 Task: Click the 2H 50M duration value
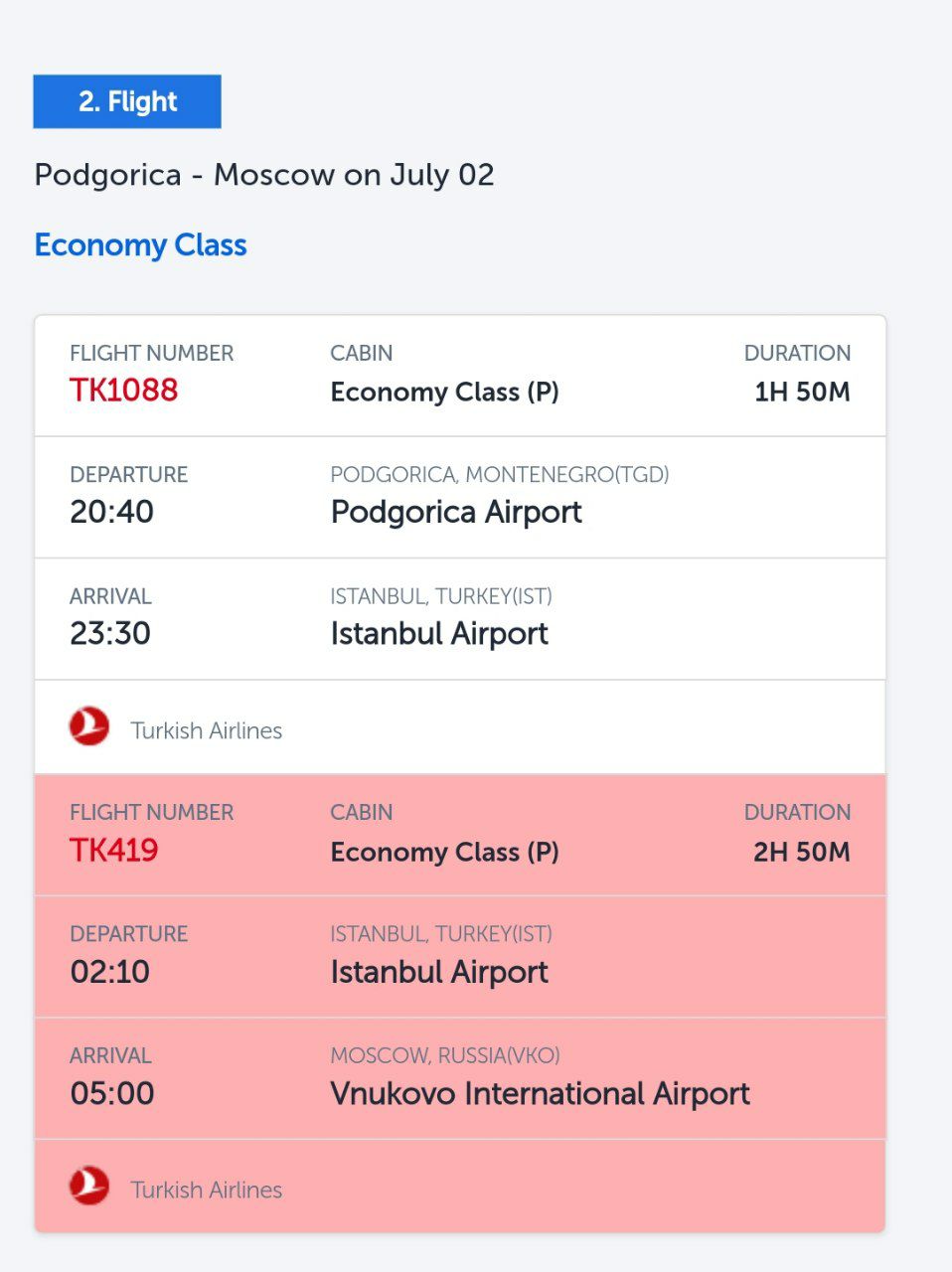pyautogui.click(x=802, y=852)
